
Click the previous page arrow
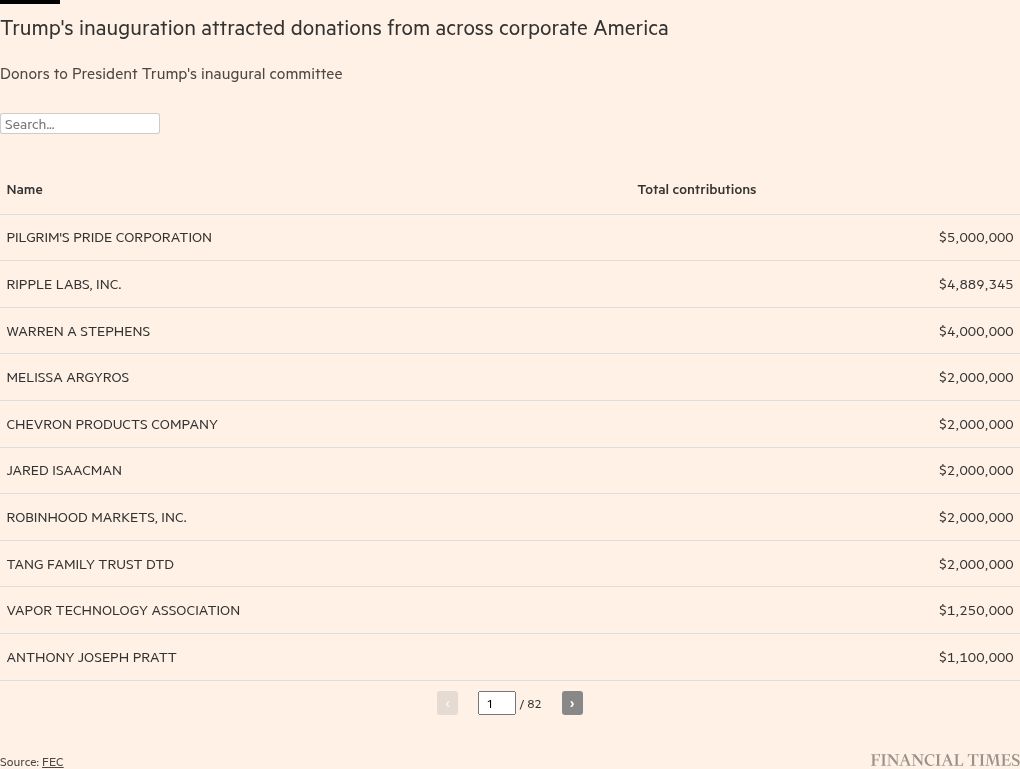tap(448, 703)
